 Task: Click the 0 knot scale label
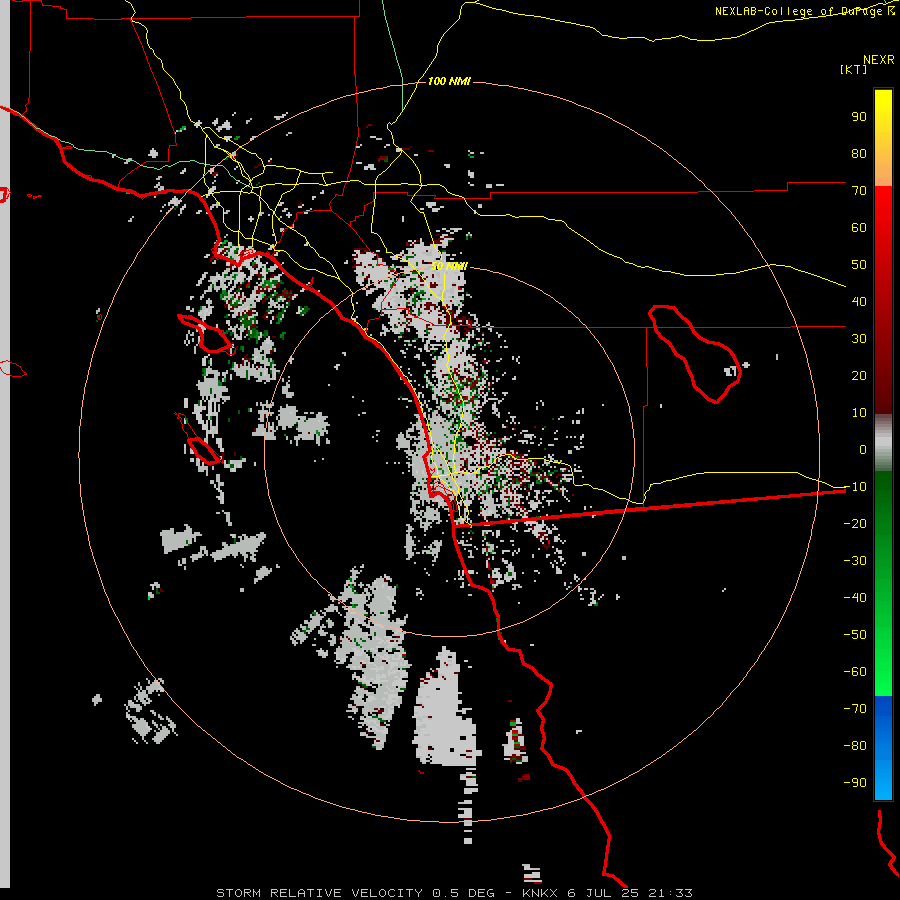pyautogui.click(x=863, y=449)
